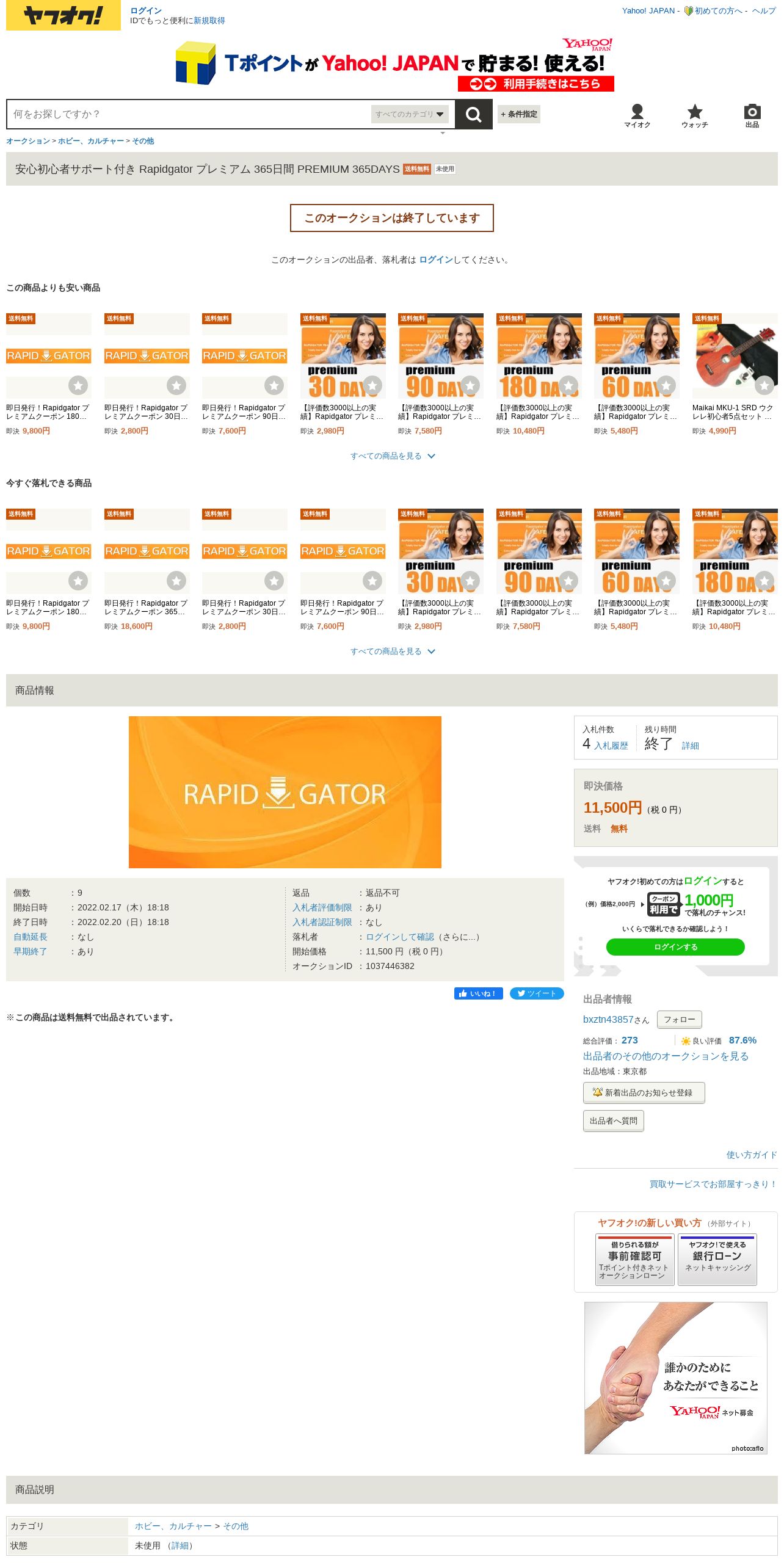This screenshot has height=1568, width=784.
Task: Open the Yahoo! JAPAN top link
Action: click(x=648, y=11)
